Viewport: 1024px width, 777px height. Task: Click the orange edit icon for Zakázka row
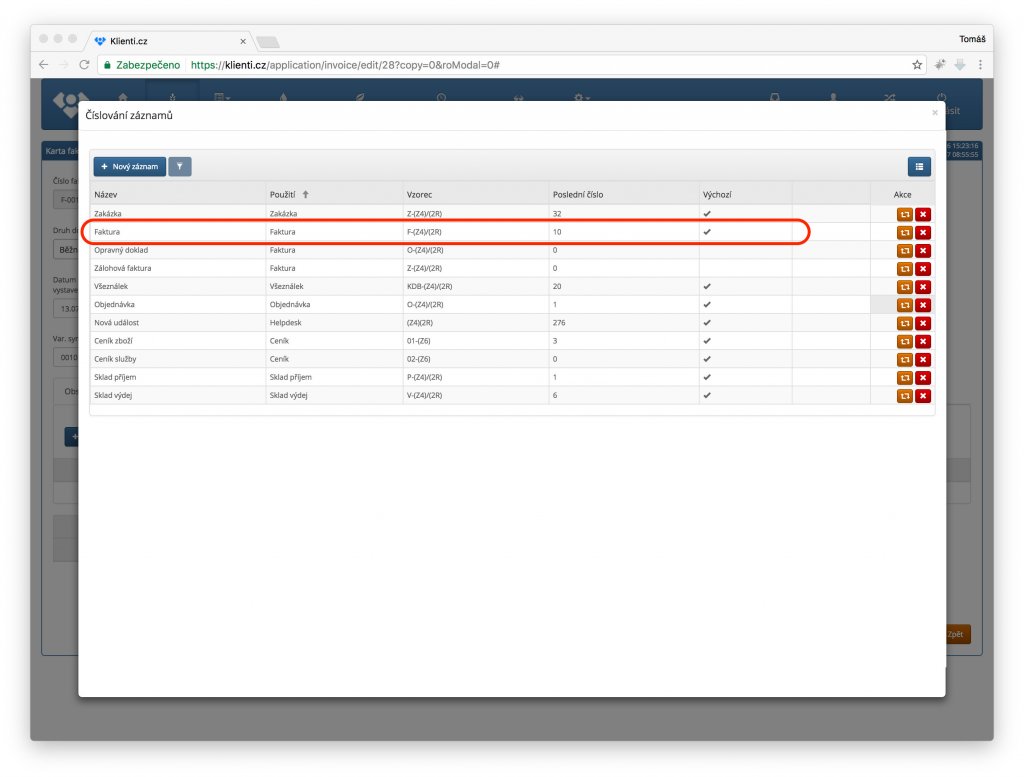905,214
